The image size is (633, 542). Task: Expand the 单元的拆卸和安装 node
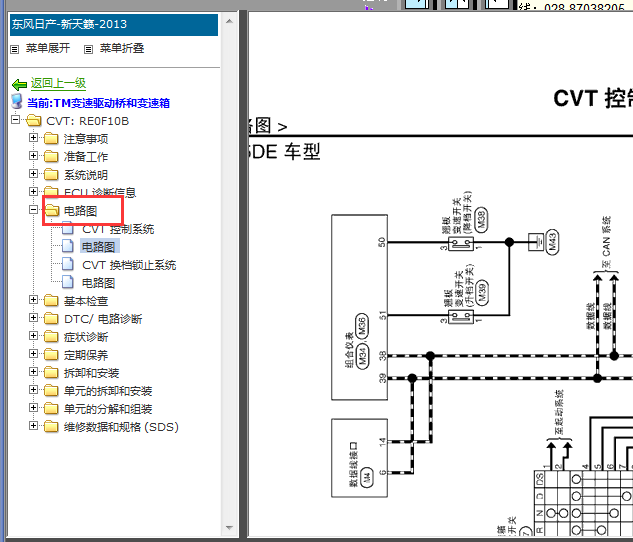[34, 390]
